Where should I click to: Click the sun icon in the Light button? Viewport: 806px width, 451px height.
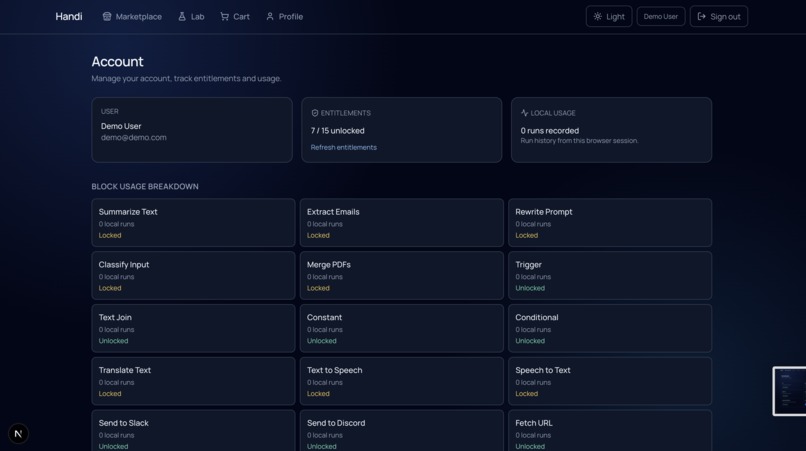pyautogui.click(x=597, y=16)
